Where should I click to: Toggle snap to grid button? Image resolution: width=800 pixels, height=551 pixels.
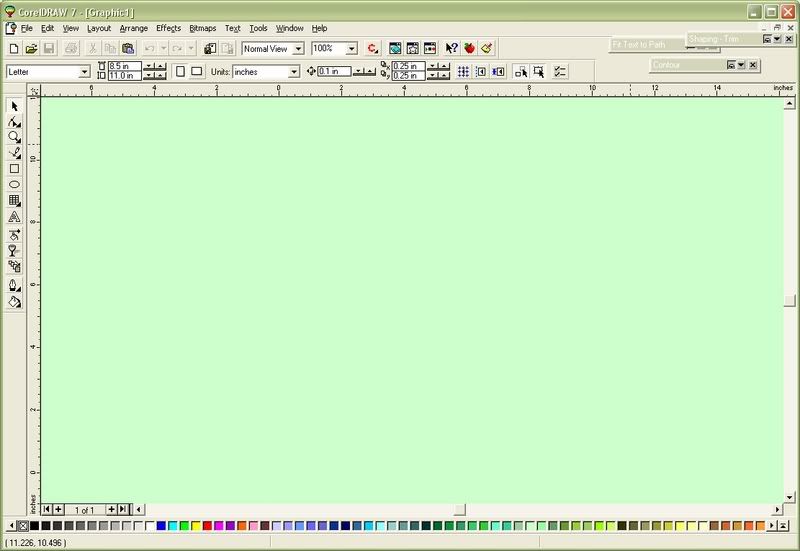pos(463,72)
